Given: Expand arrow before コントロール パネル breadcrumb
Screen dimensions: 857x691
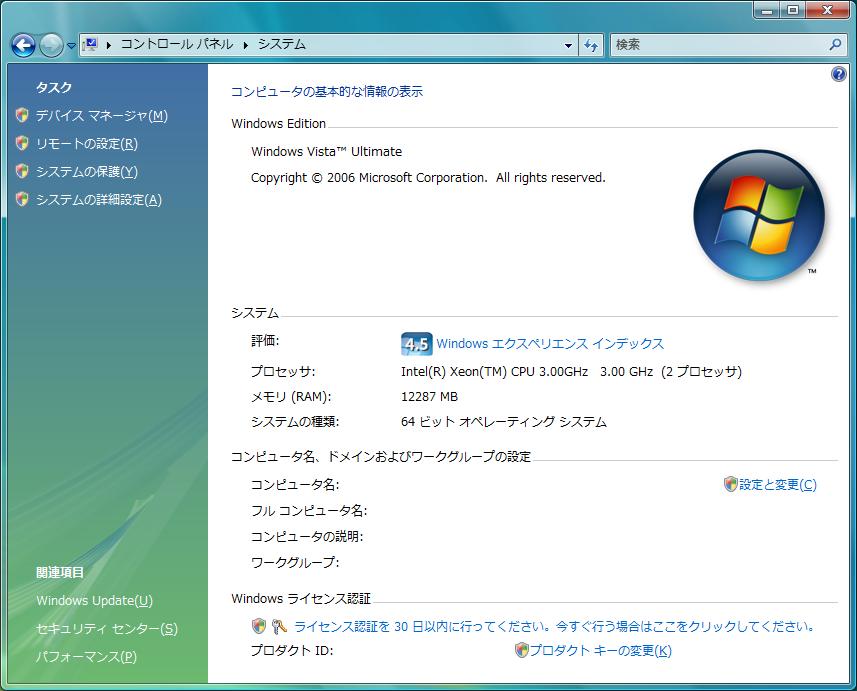Looking at the screenshot, I should pyautogui.click(x=109, y=45).
